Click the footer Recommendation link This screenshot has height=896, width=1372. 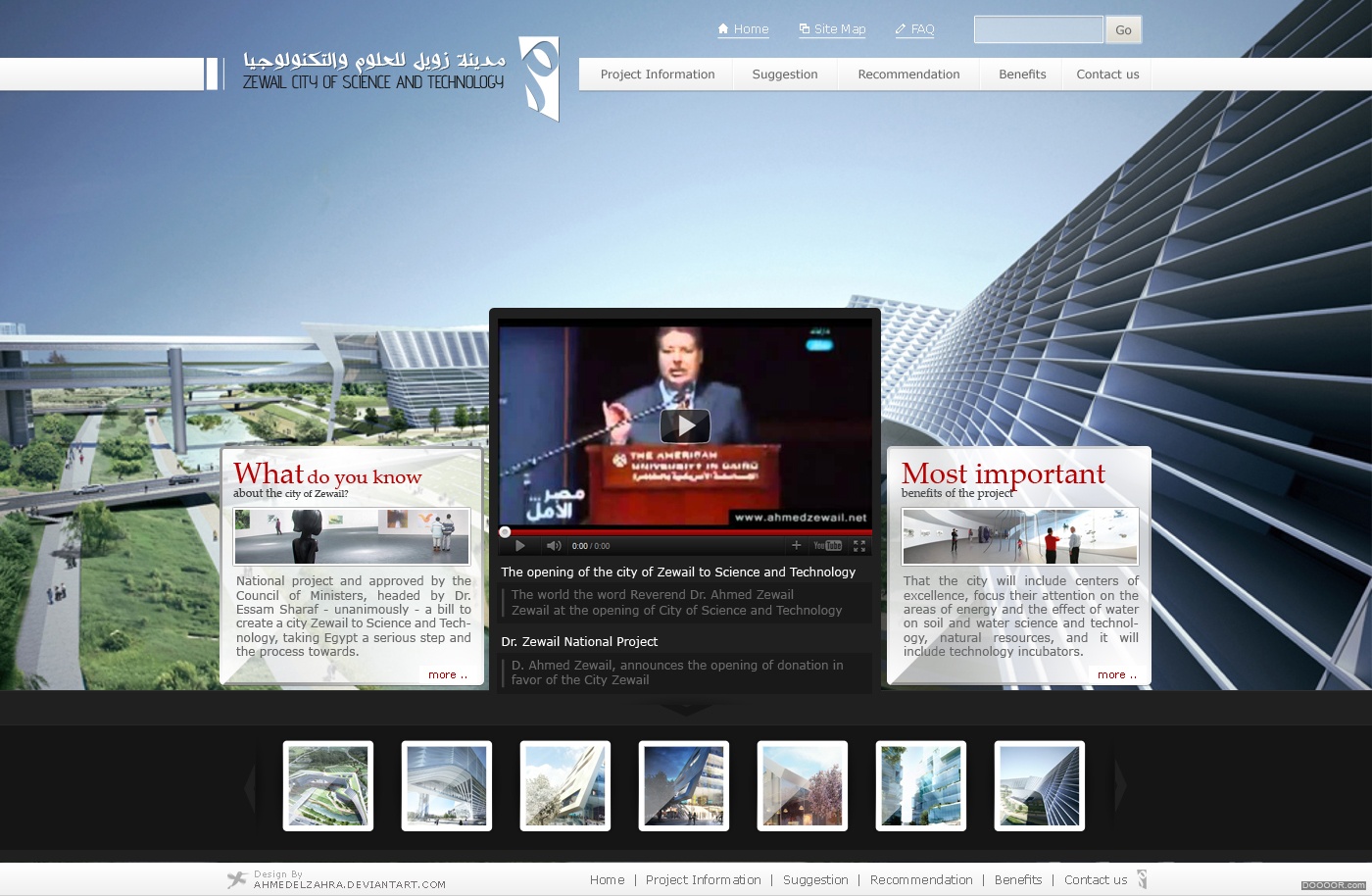921,880
